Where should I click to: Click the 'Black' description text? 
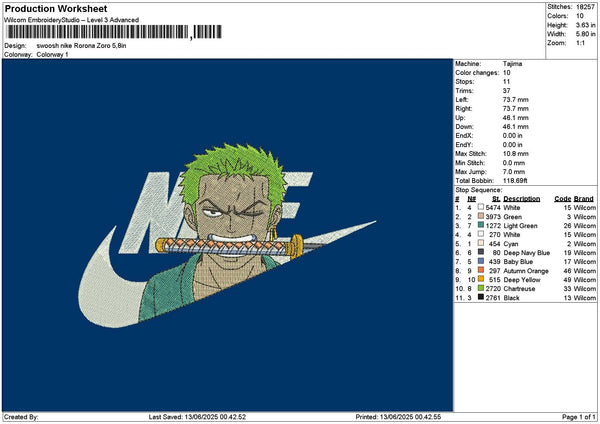(511, 298)
